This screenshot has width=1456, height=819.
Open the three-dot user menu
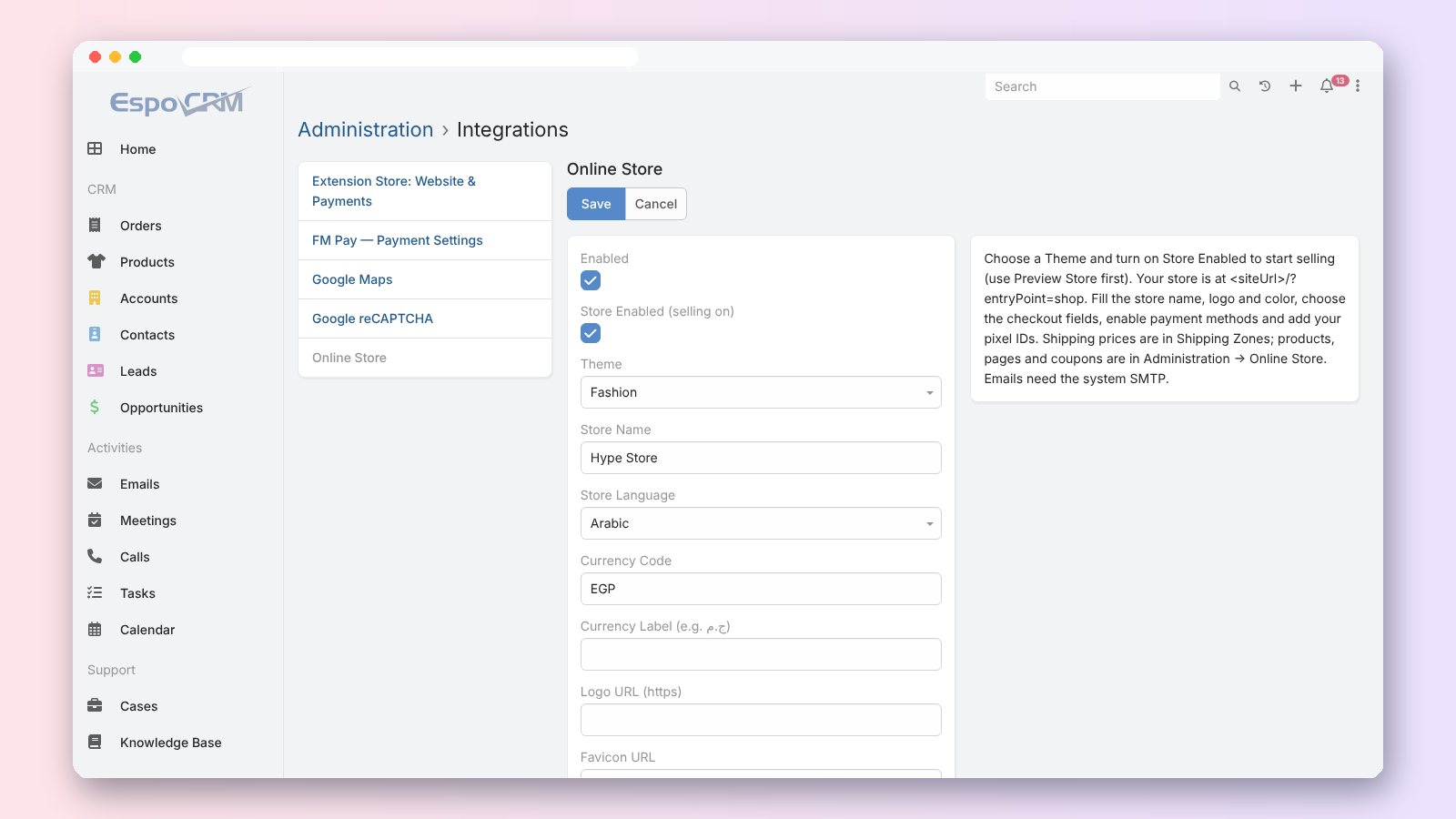click(1358, 86)
